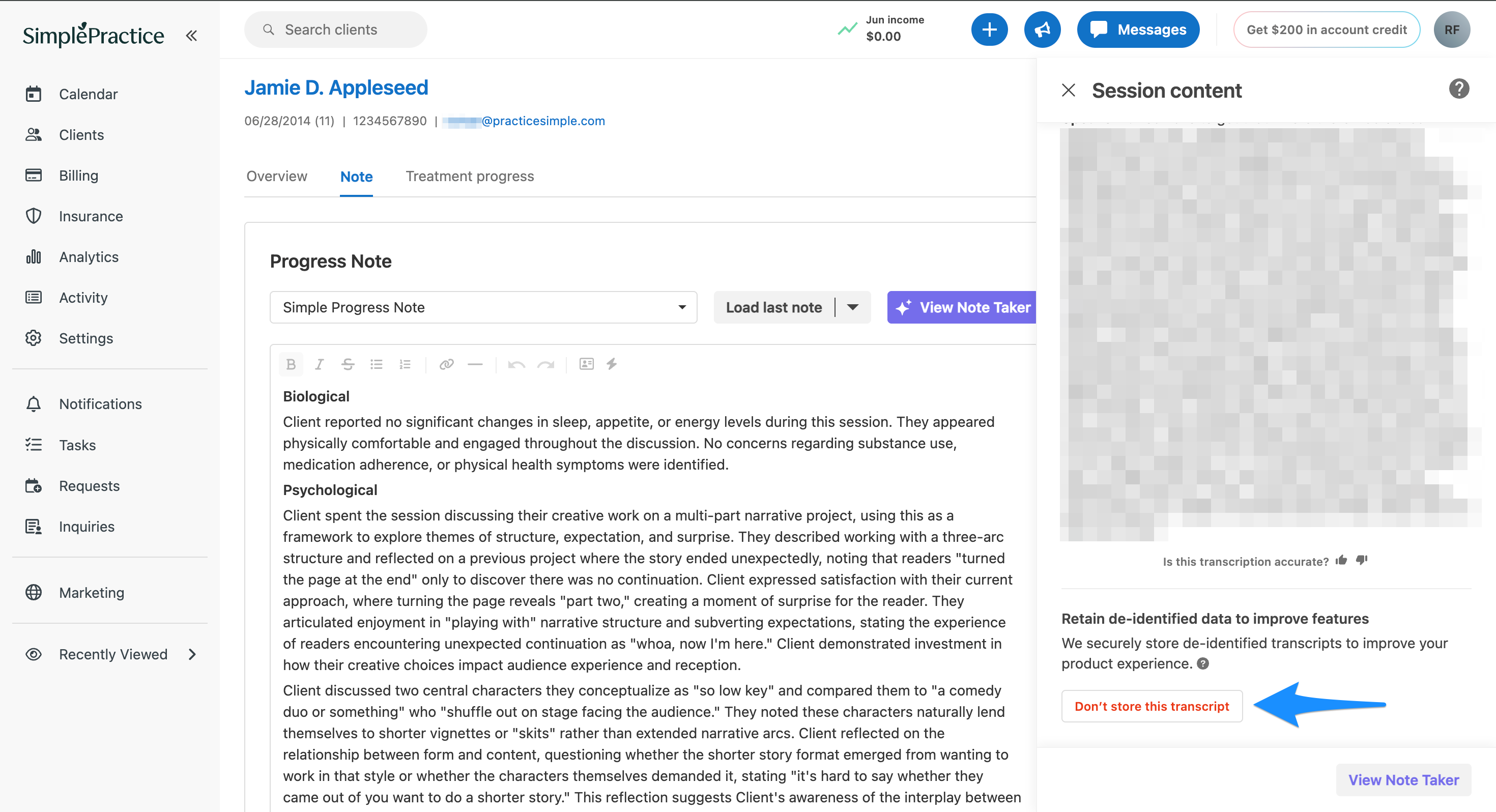1496x812 pixels.
Task: Open the Tasks list
Action: 77,445
